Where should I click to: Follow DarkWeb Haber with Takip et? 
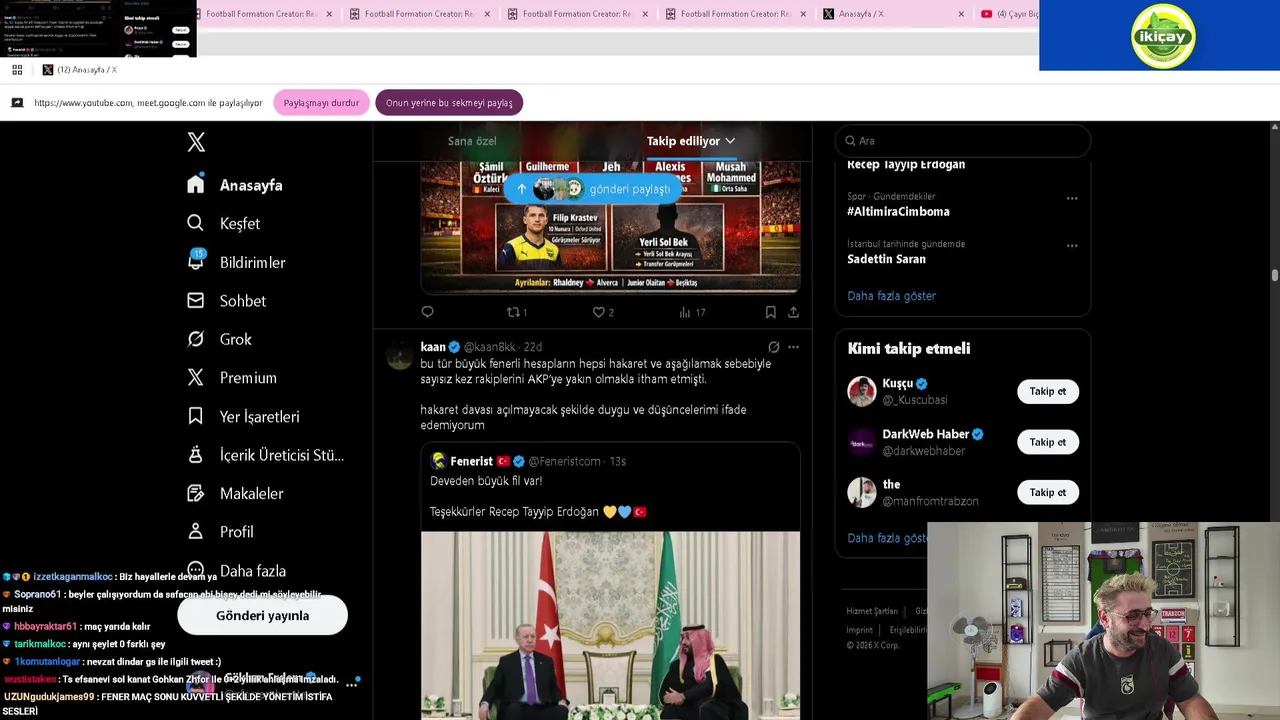point(1048,442)
